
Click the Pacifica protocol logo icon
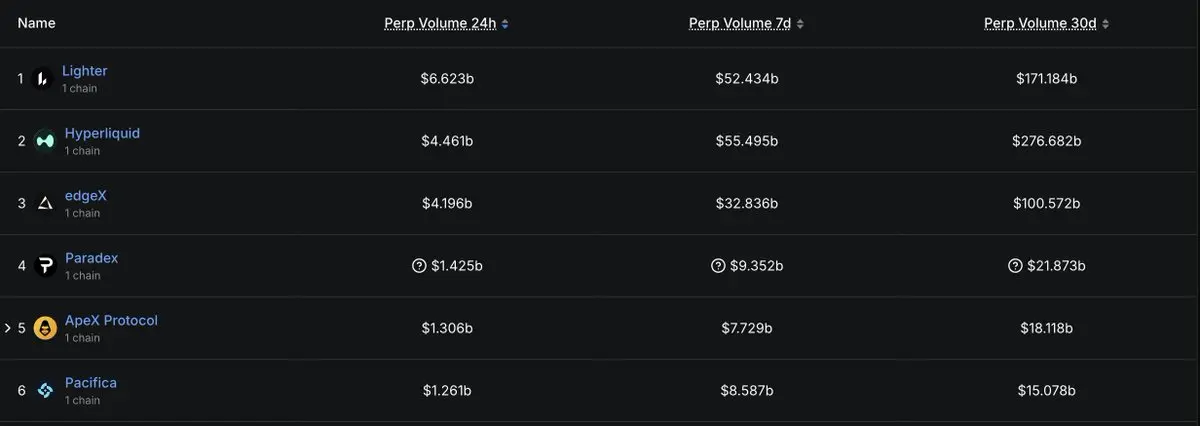point(45,390)
